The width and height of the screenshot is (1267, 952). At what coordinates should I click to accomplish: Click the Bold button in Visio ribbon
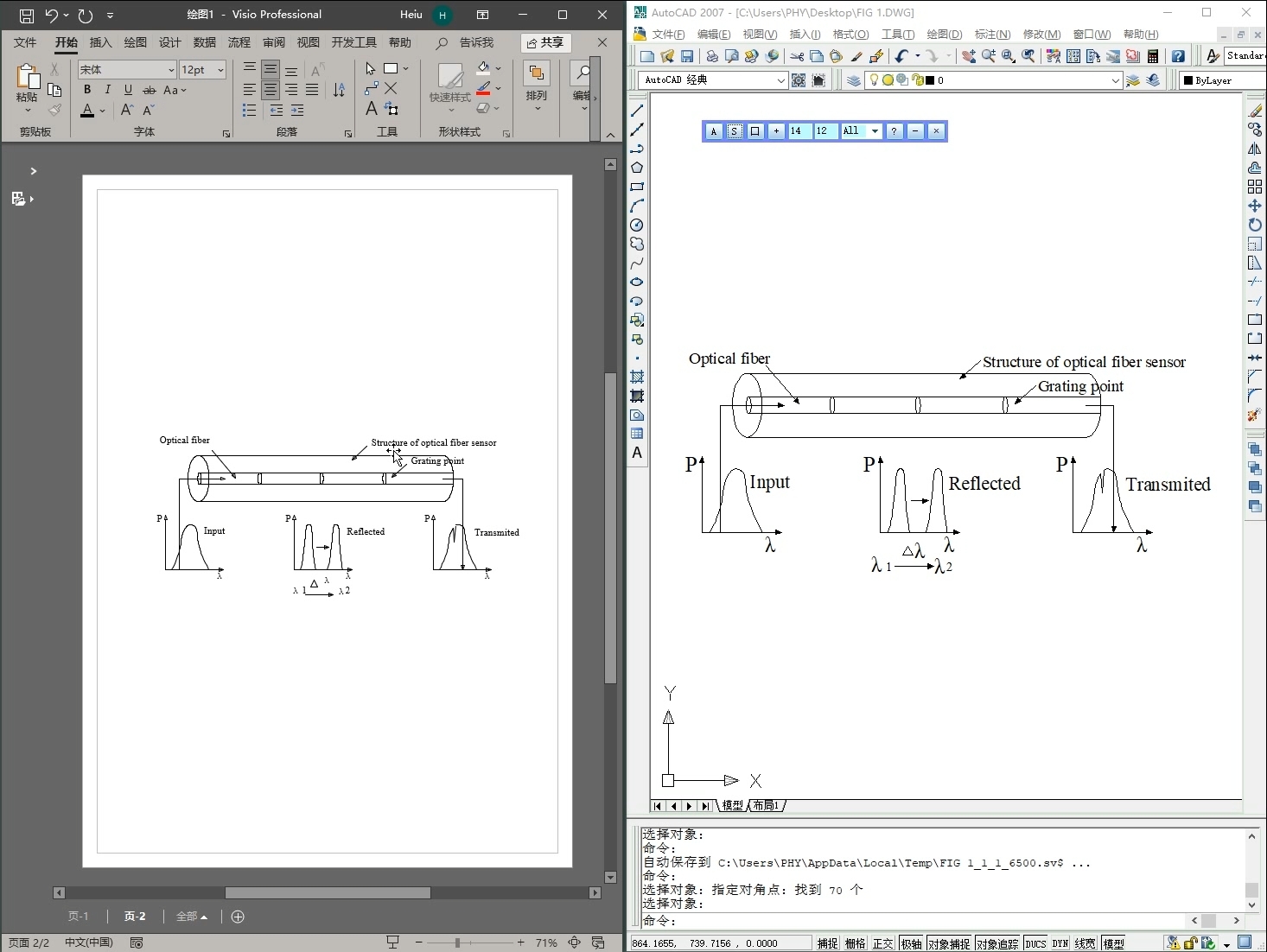pos(87,90)
